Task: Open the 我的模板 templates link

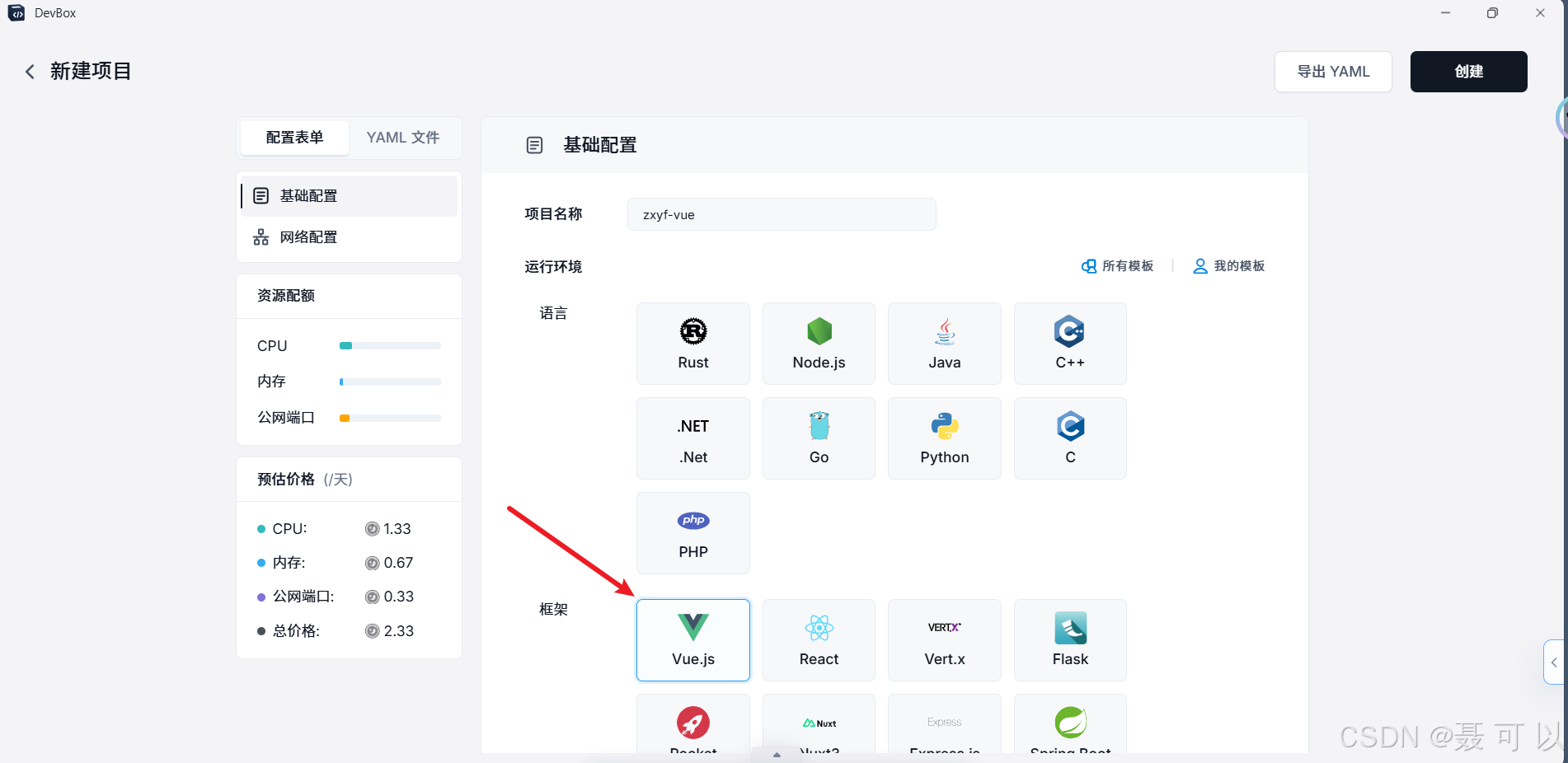Action: tap(1229, 266)
